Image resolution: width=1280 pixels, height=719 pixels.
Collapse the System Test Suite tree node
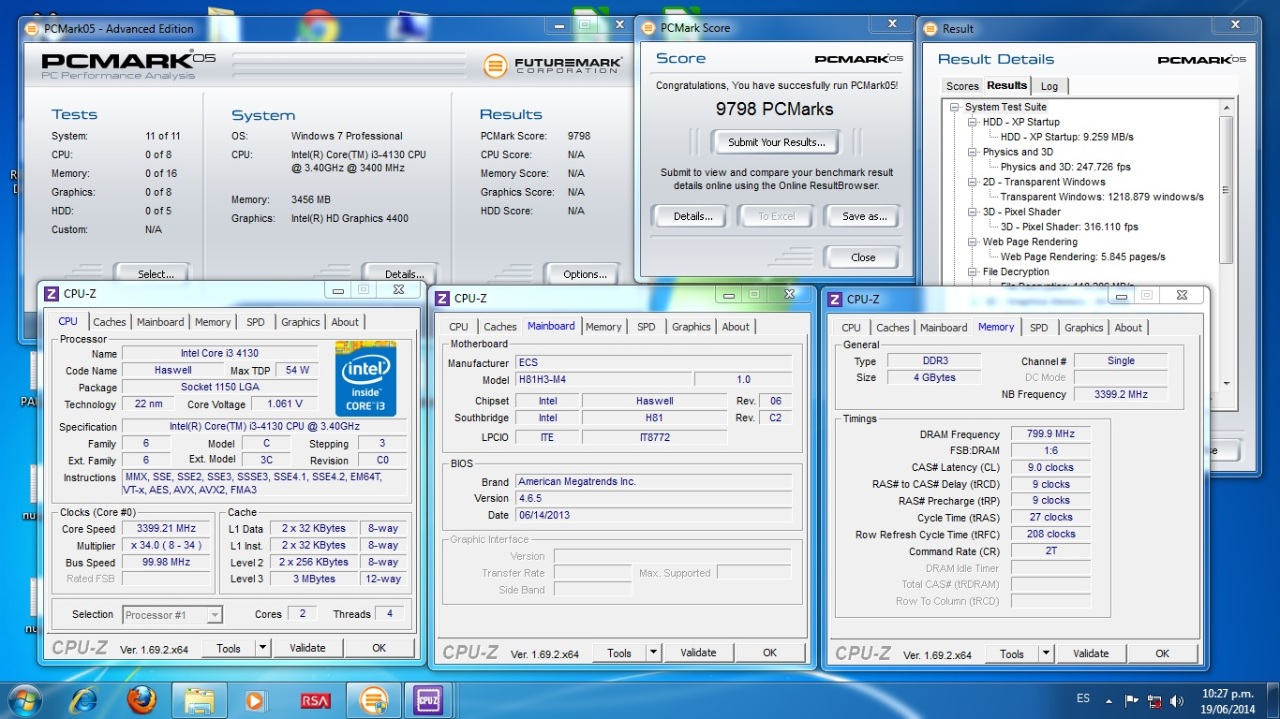click(x=955, y=107)
